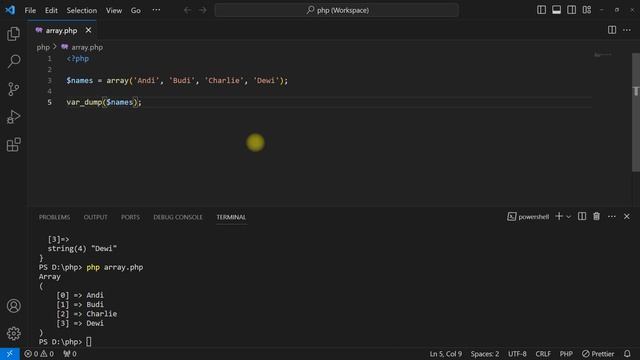Image resolution: width=640 pixels, height=360 pixels.
Task: Open editor More Actions menu
Action: tap(627, 30)
